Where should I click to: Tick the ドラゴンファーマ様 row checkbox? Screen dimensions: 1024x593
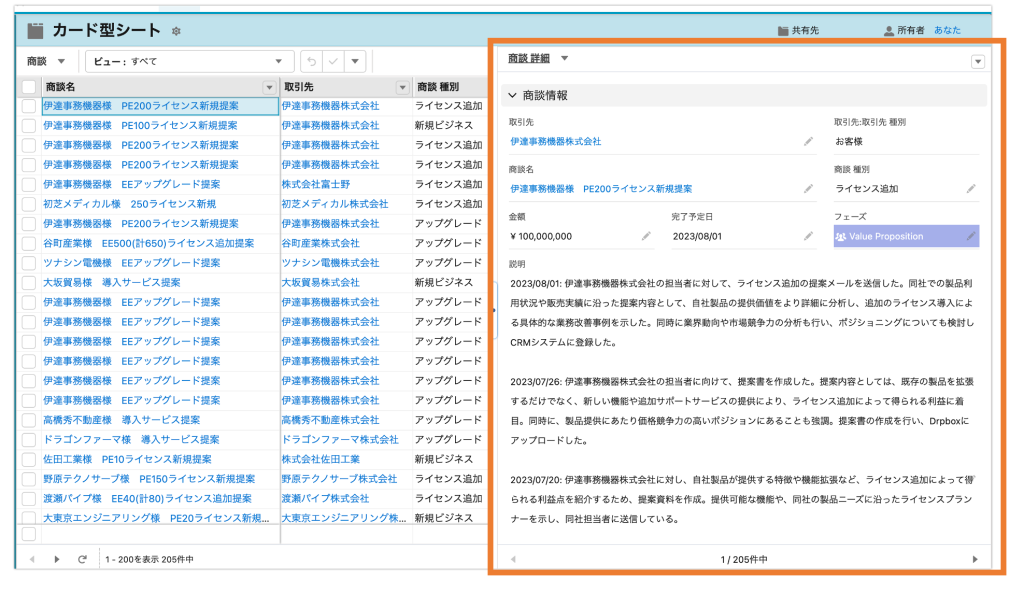coord(29,440)
